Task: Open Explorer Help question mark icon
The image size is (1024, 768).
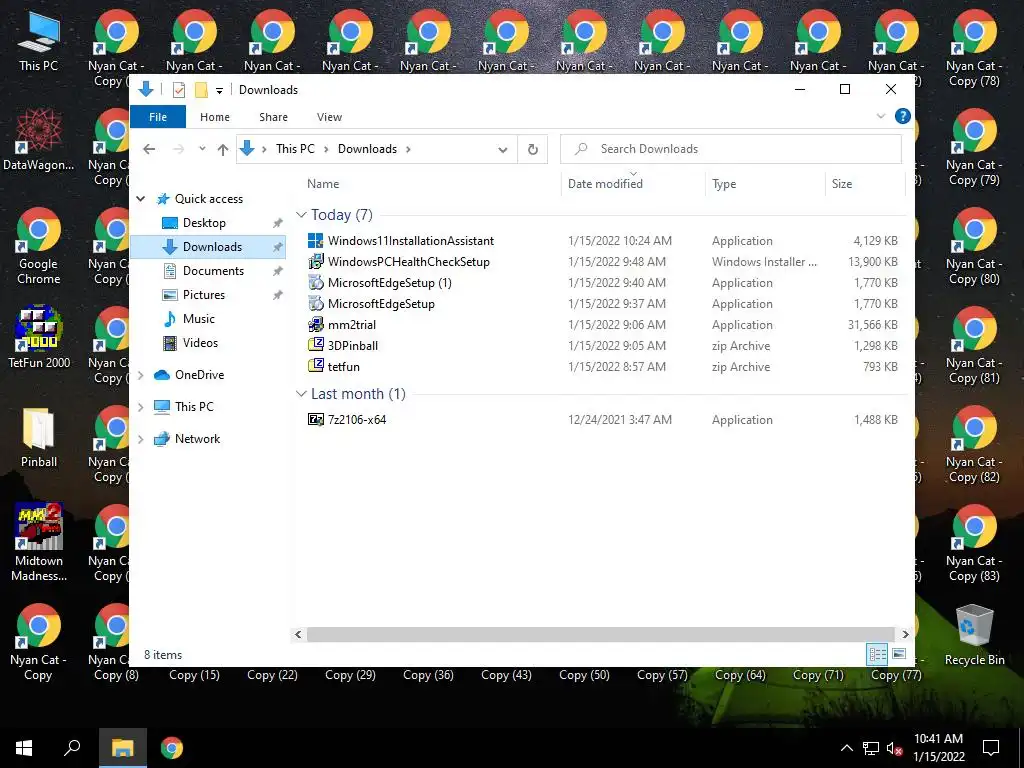Action: (903, 116)
